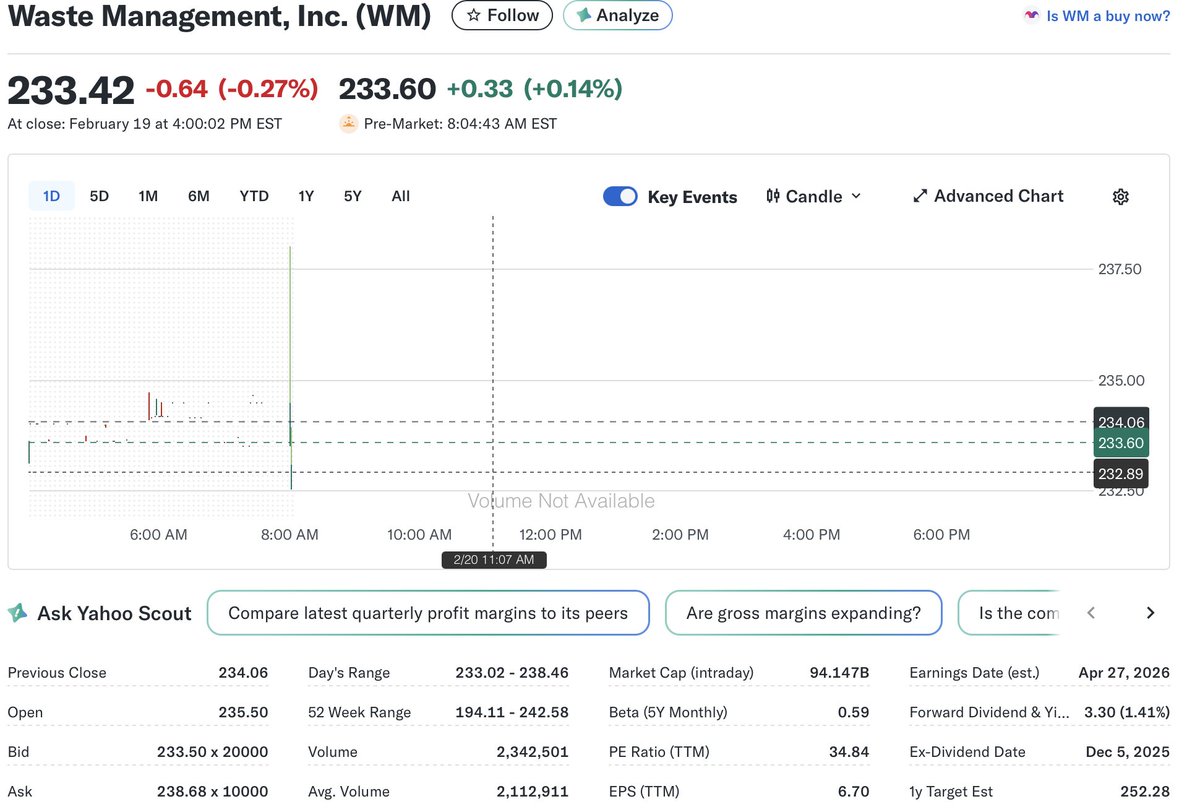The width and height of the screenshot is (1200, 812).
Task: Switch chart to 6M range
Action: pyautogui.click(x=198, y=196)
